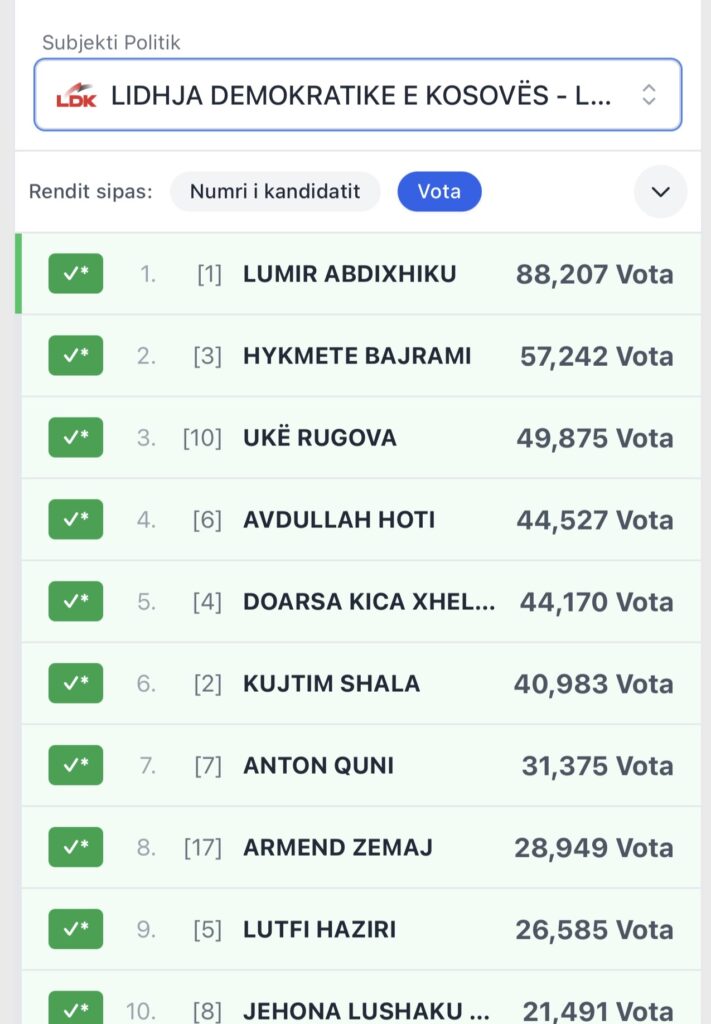Click the LDK party logo icon

[x=76, y=96]
